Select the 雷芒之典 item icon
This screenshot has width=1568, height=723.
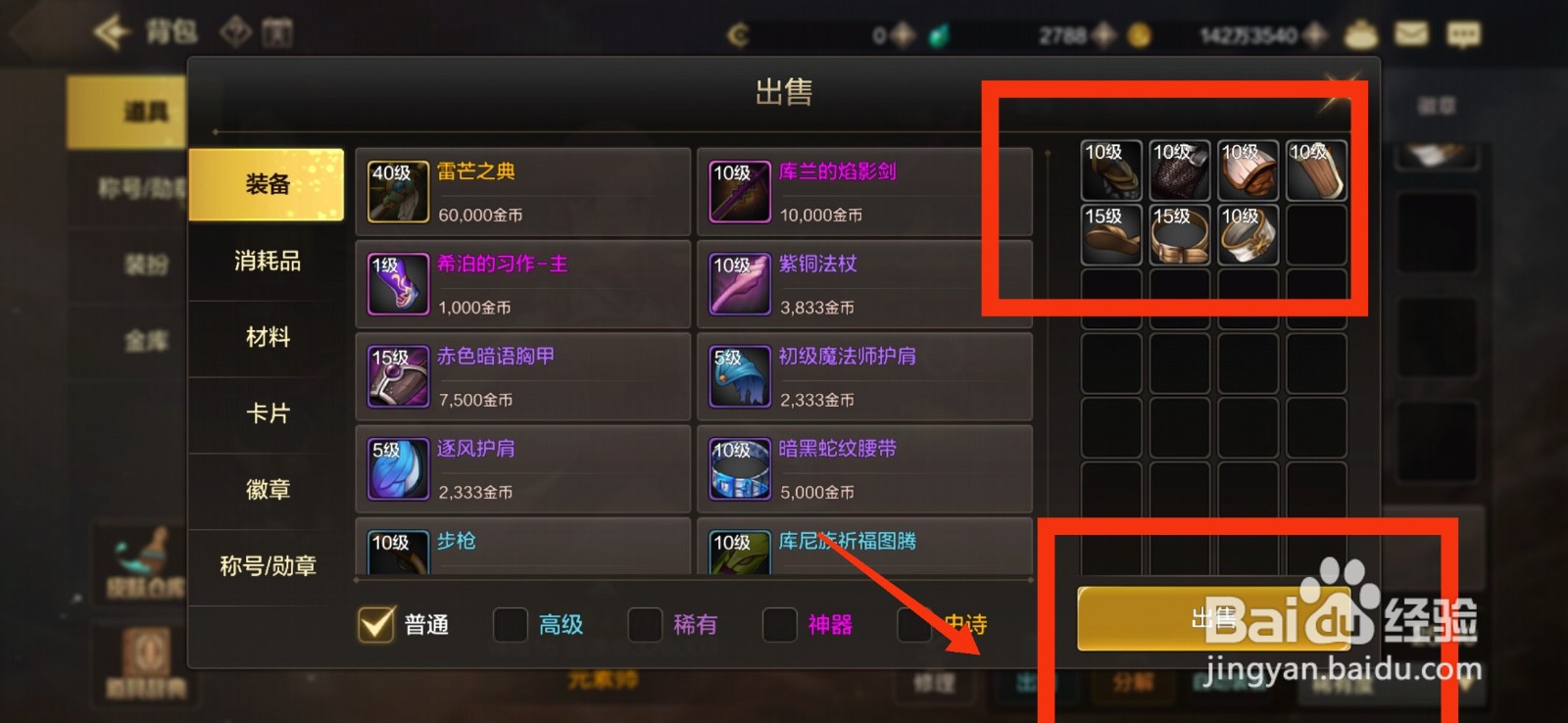(398, 191)
